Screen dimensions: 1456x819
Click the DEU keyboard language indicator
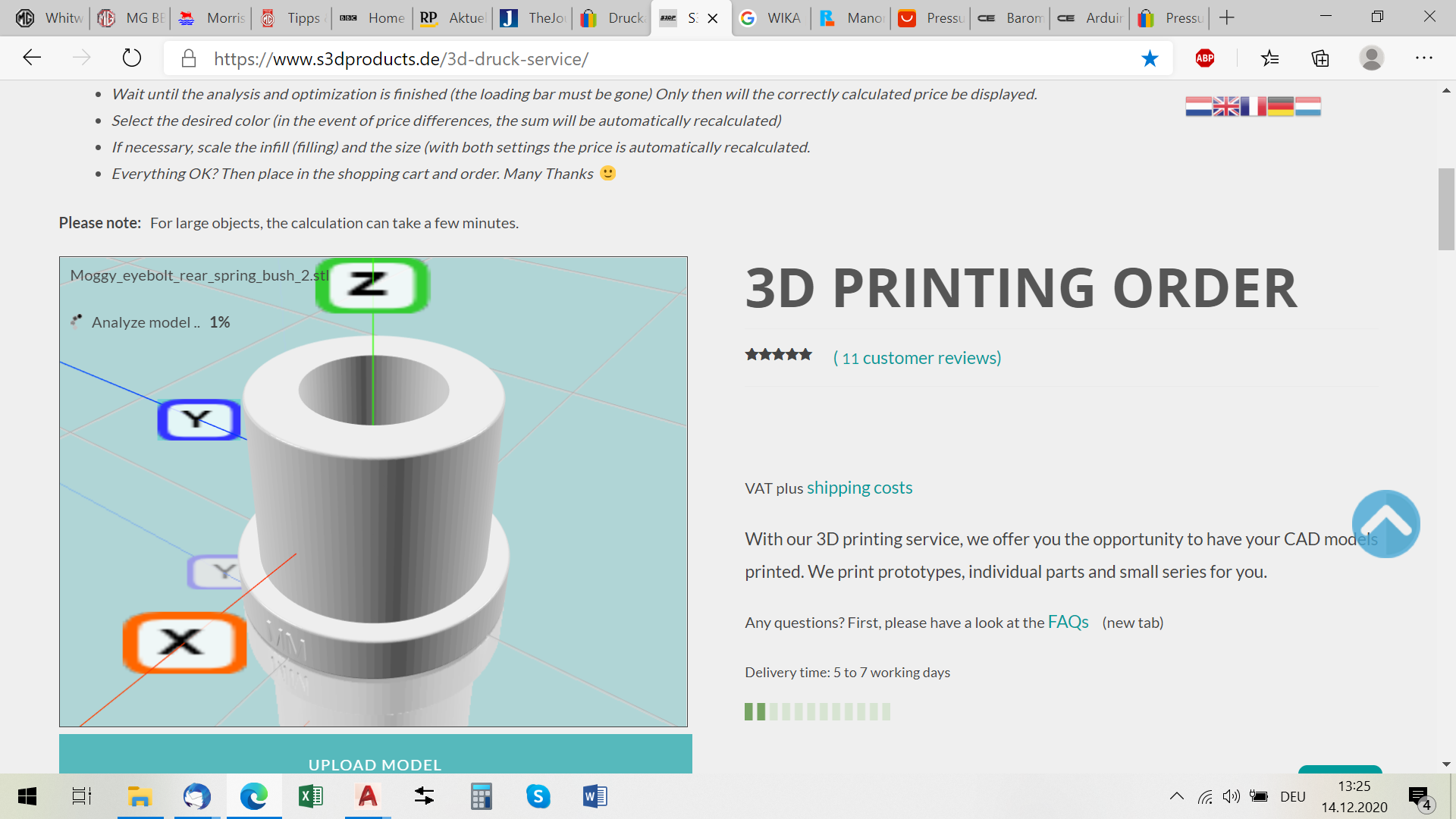tap(1293, 796)
